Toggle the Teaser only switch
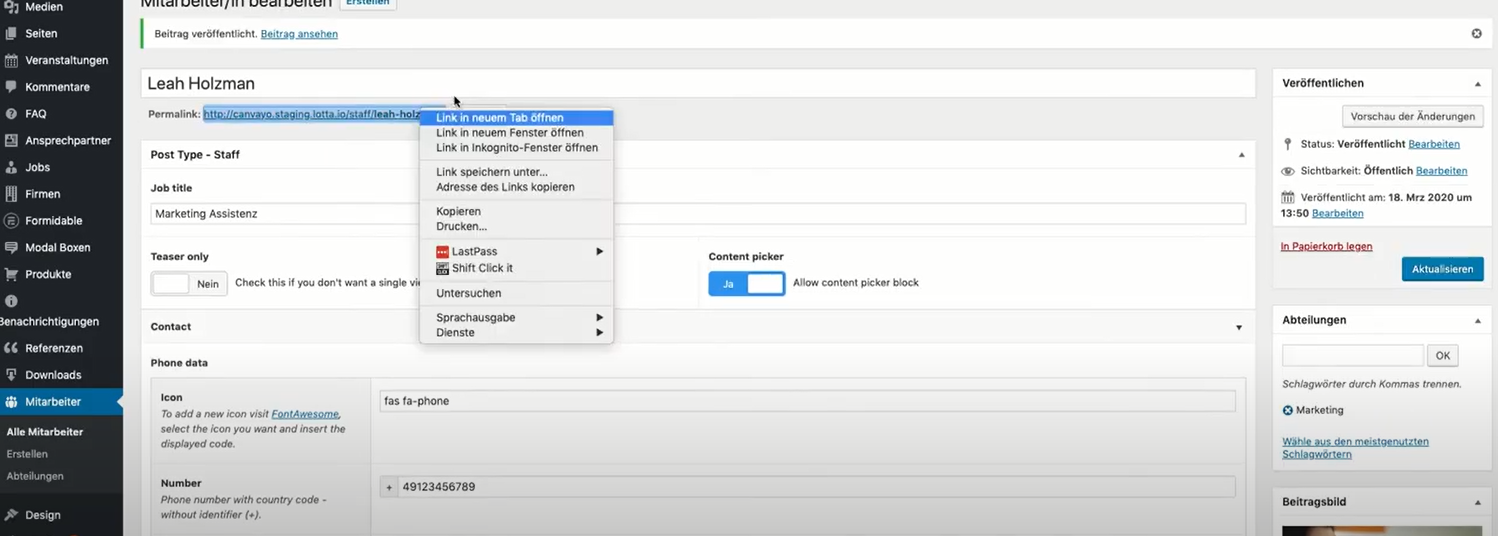The image size is (1498, 536). [x=189, y=284]
